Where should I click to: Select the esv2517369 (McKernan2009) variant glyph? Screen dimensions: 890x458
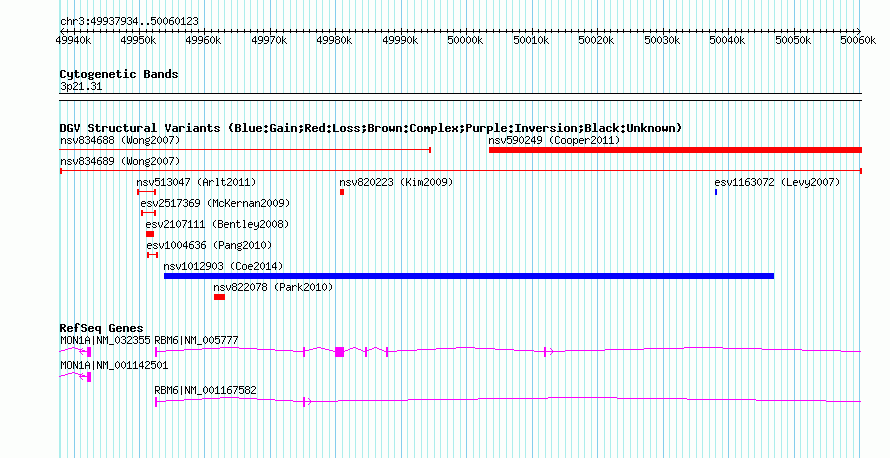(x=148, y=213)
